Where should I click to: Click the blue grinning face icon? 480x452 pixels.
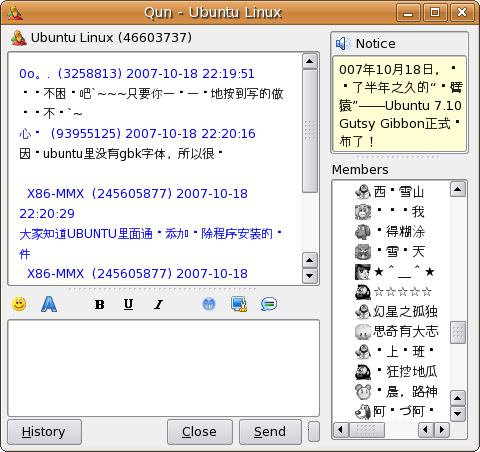[x=209, y=304]
